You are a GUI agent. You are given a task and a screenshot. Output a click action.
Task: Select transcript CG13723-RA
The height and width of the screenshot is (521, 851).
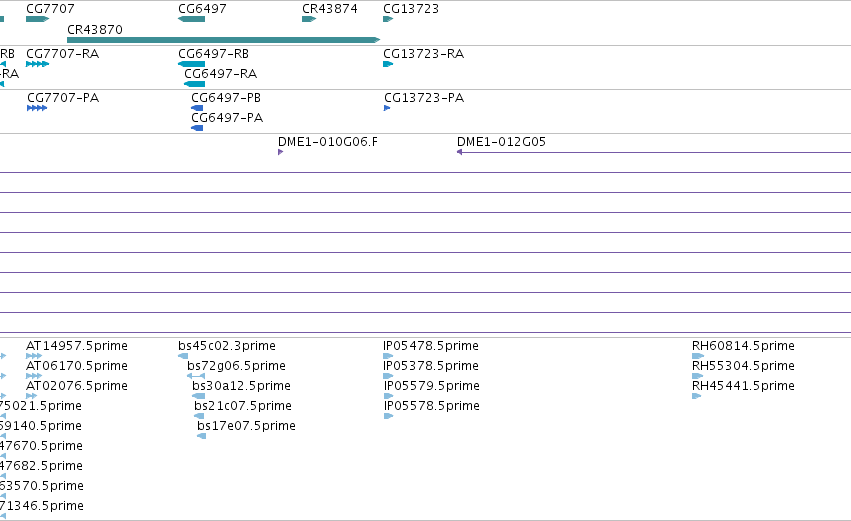423,54
